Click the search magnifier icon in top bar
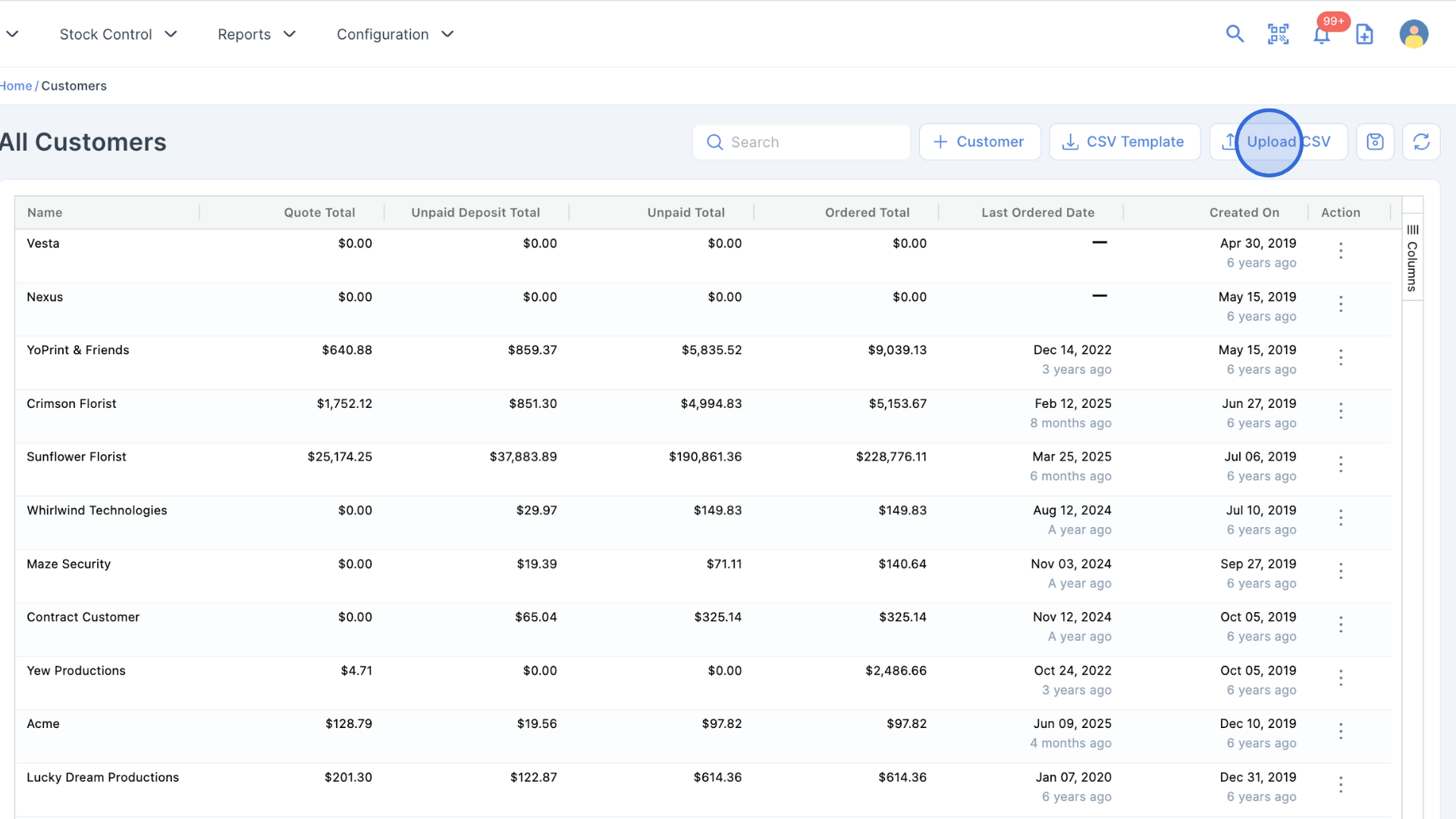 click(1235, 34)
